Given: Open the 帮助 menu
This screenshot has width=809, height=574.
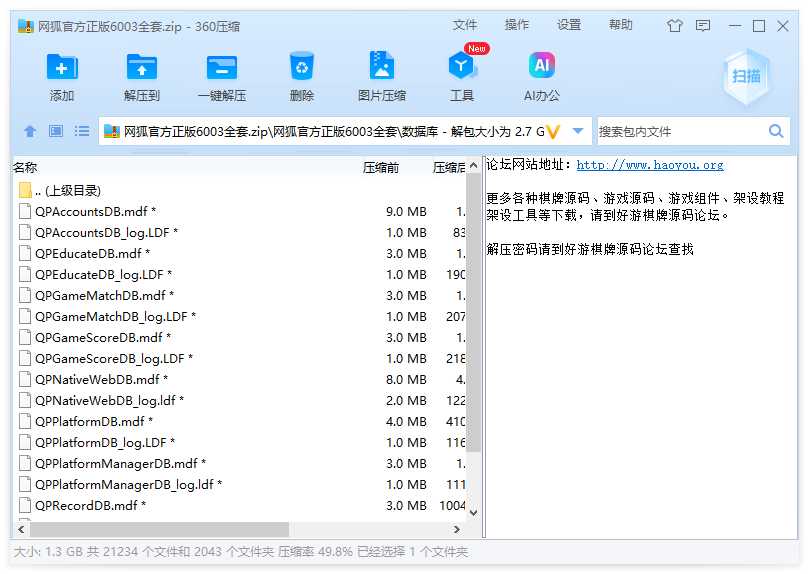Looking at the screenshot, I should 621,25.
